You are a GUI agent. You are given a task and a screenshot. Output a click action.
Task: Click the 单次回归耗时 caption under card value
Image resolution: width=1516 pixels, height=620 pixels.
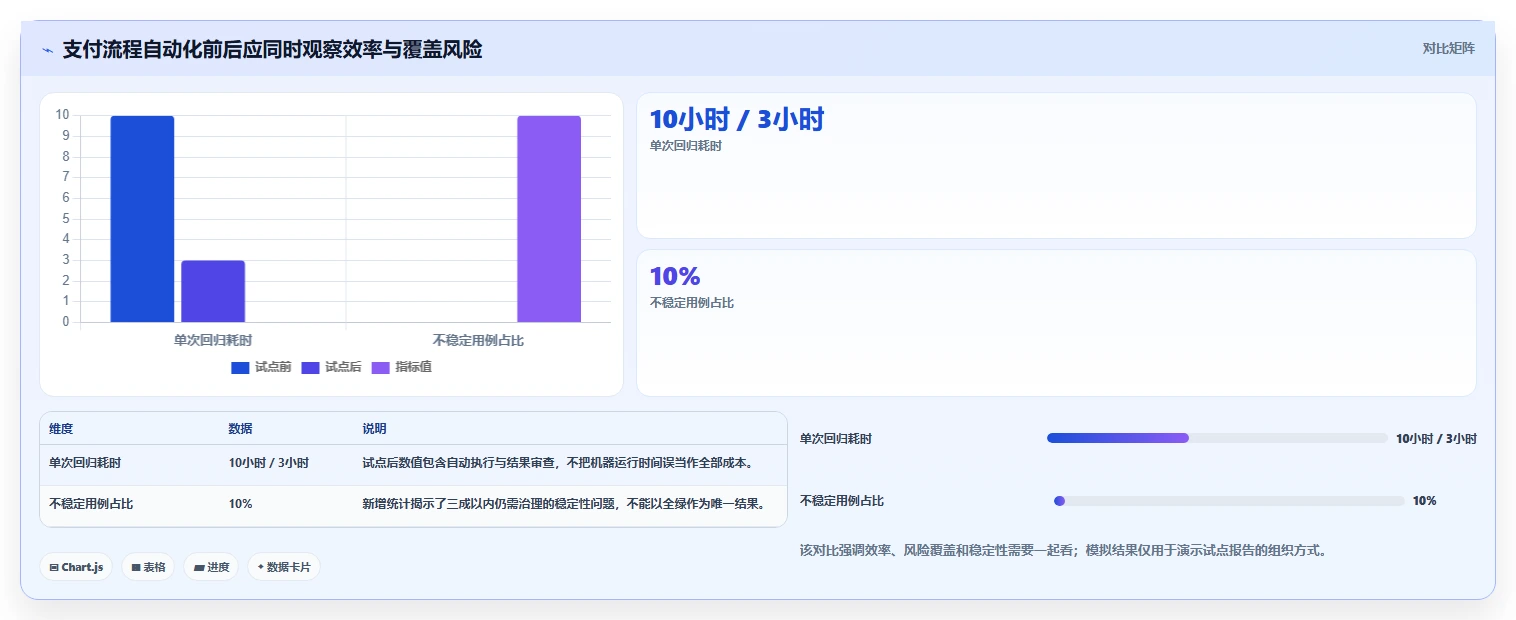[x=686, y=146]
